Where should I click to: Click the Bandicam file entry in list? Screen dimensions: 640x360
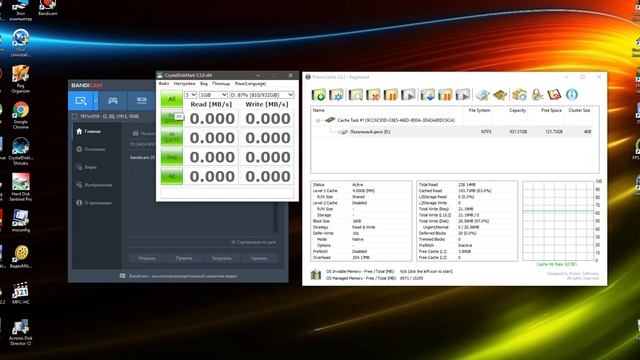(142, 157)
